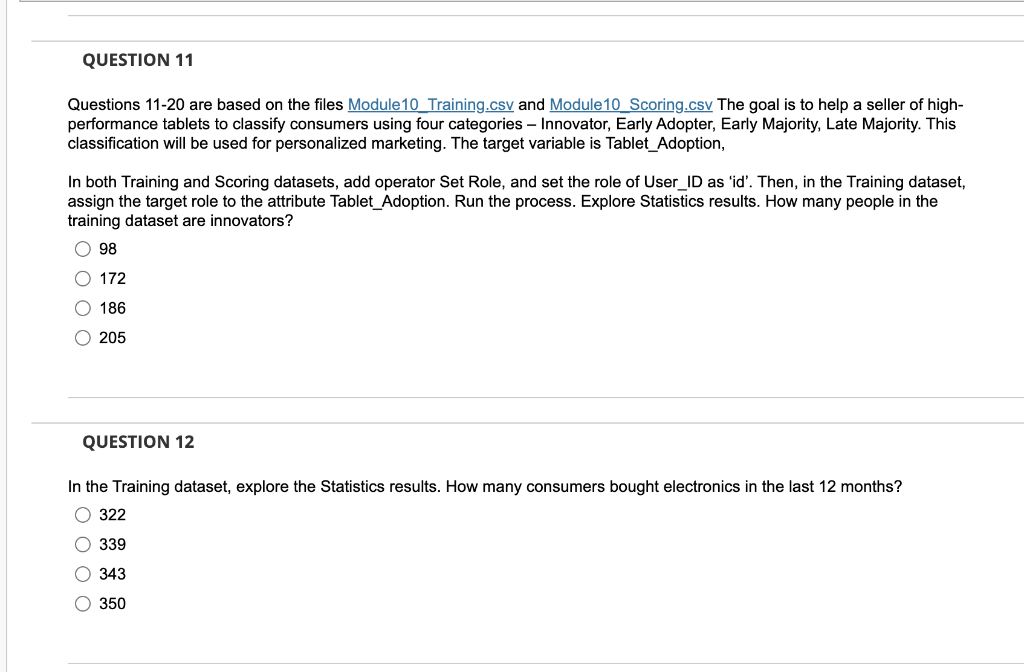Click the QUESTION 12 heading
The width and height of the screenshot is (1024, 672).
(138, 442)
